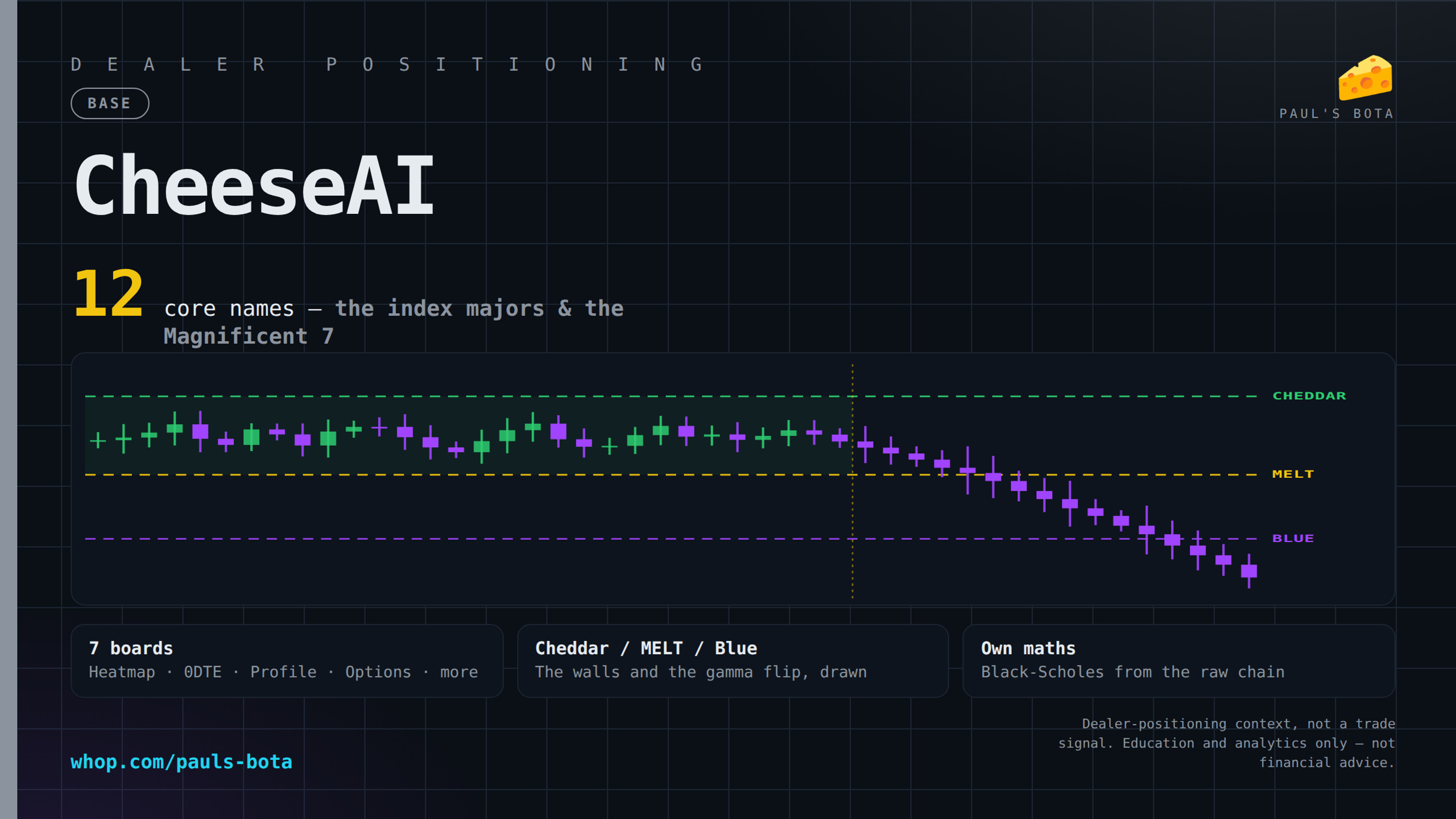This screenshot has width=1456, height=819.
Task: Click the yellow number 12
Action: click(x=108, y=293)
